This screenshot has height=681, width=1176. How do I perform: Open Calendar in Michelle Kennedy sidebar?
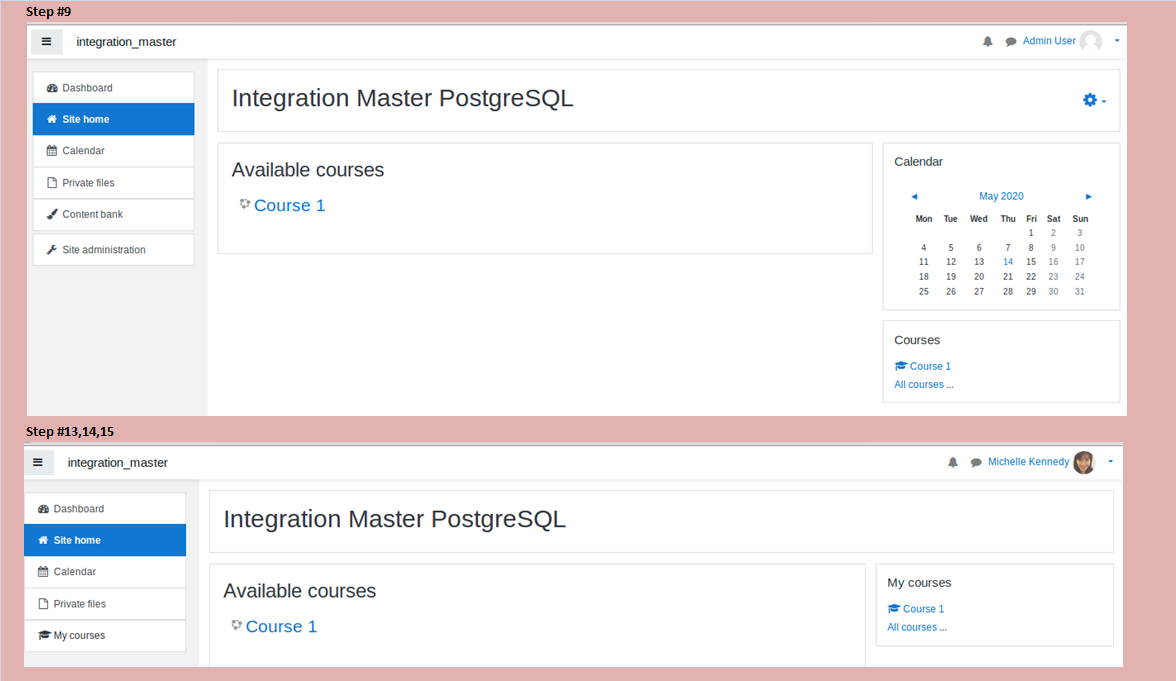click(105, 572)
